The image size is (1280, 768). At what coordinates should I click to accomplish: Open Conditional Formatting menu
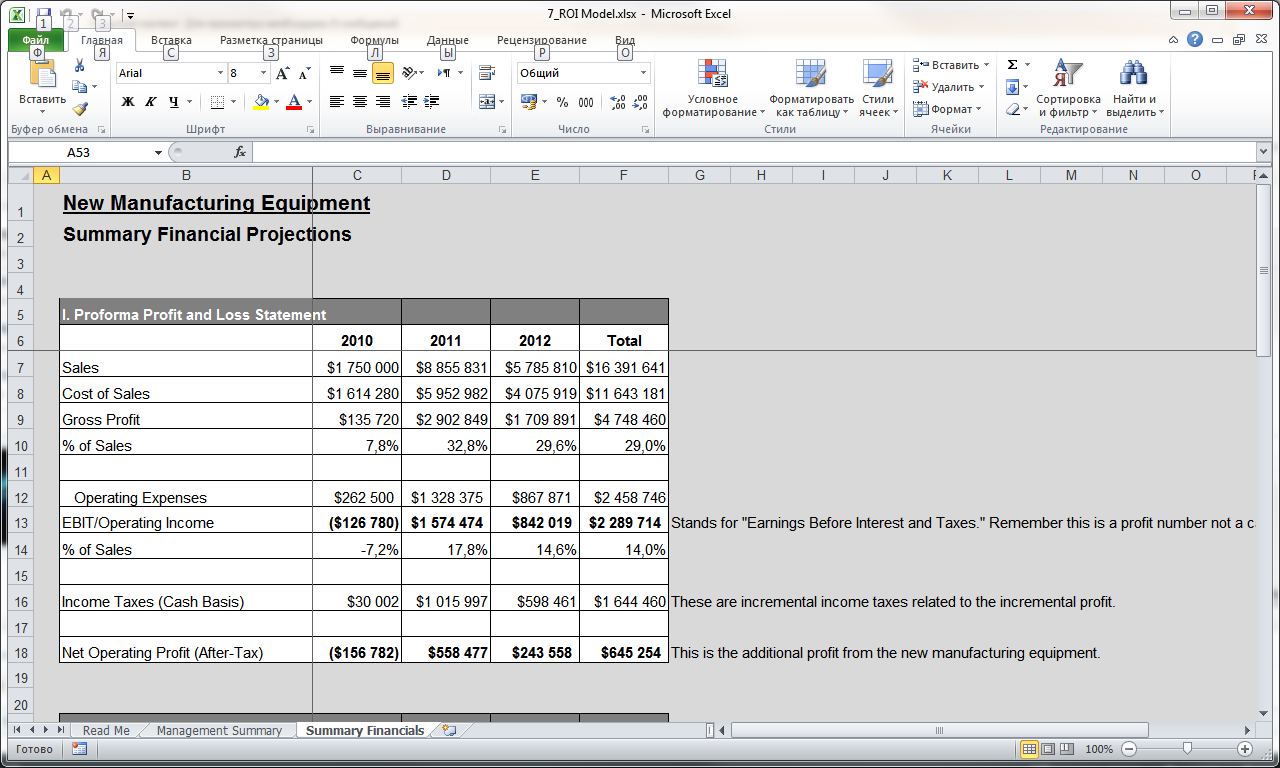point(713,88)
